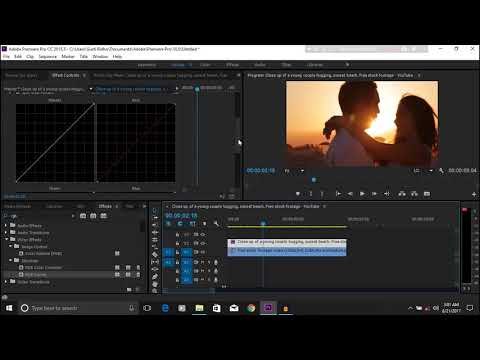
Task: Open the Marker menu
Action: tap(68, 56)
